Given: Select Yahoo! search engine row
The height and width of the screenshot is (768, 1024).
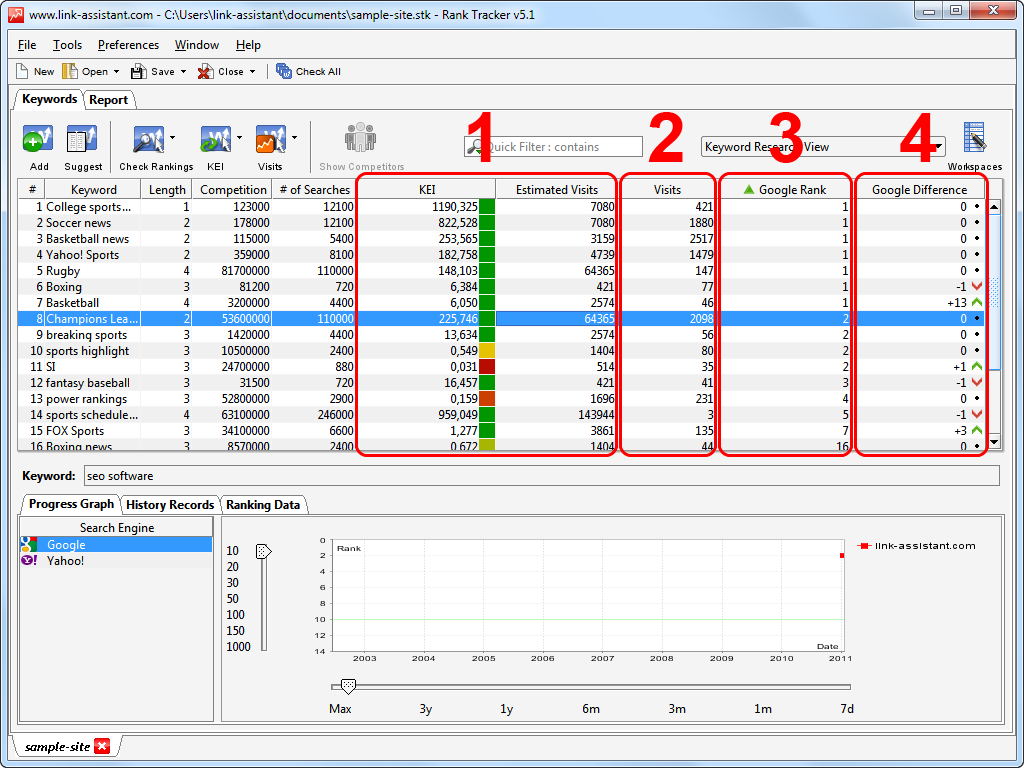Looking at the screenshot, I should pos(116,560).
